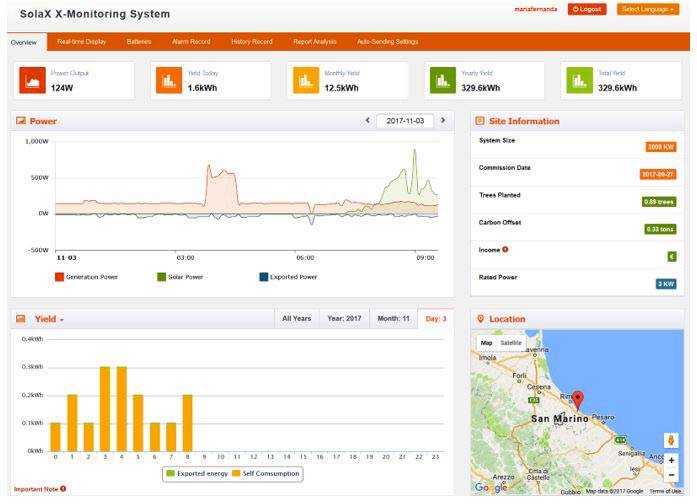Zoom in on the map
This screenshot has width=697, height=504.
(671, 460)
